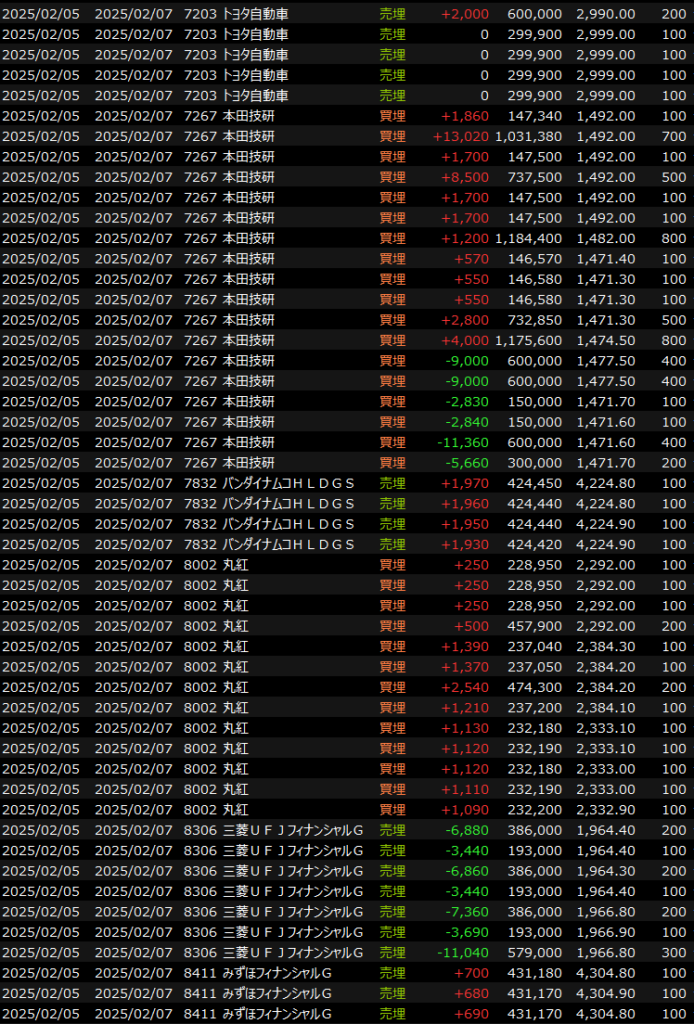Viewport: 694px width, 1024px height.
Task: Select the +570 profit for 本田技研
Action: pos(472,258)
